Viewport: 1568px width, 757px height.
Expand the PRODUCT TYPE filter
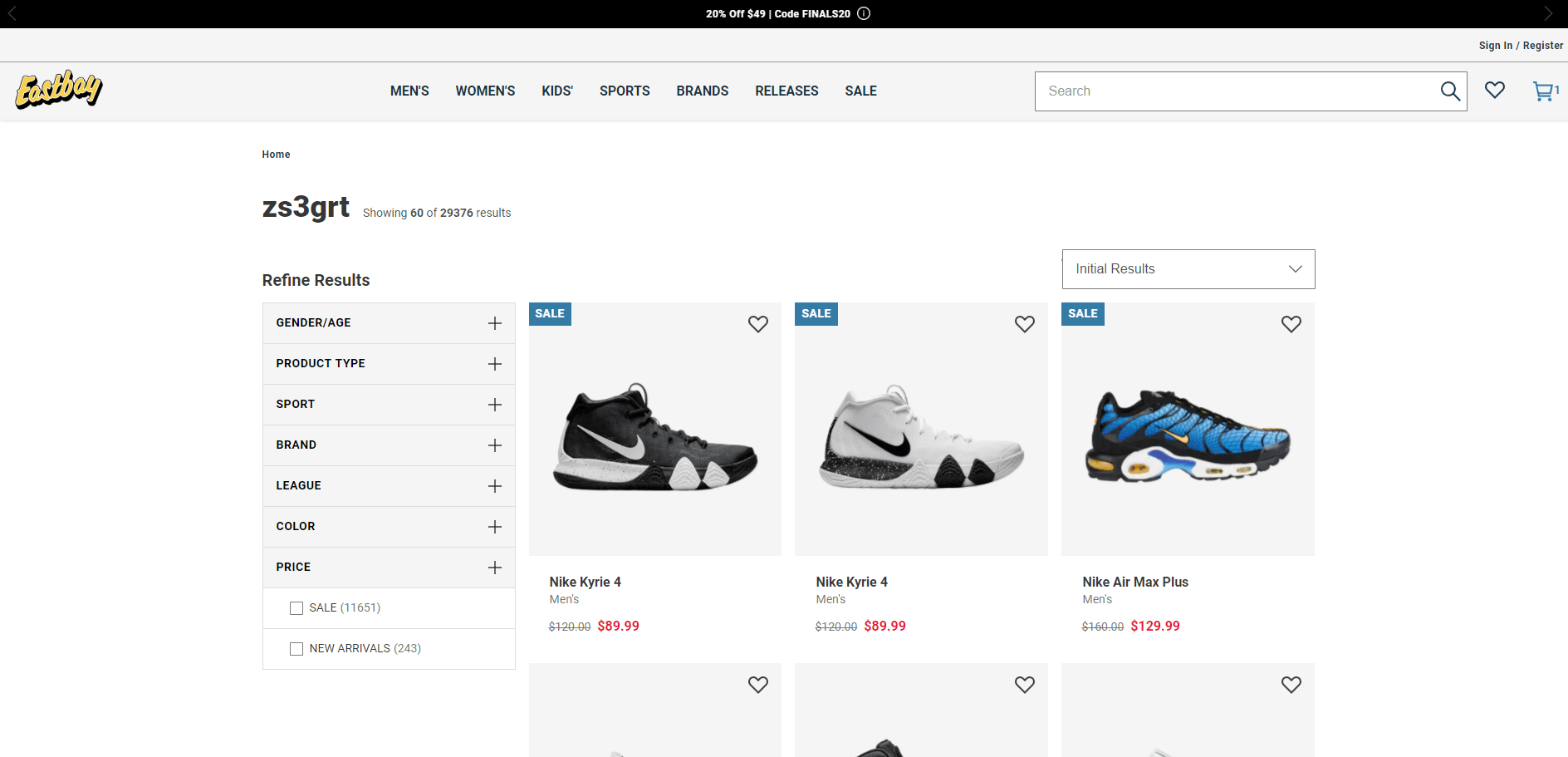tap(389, 364)
